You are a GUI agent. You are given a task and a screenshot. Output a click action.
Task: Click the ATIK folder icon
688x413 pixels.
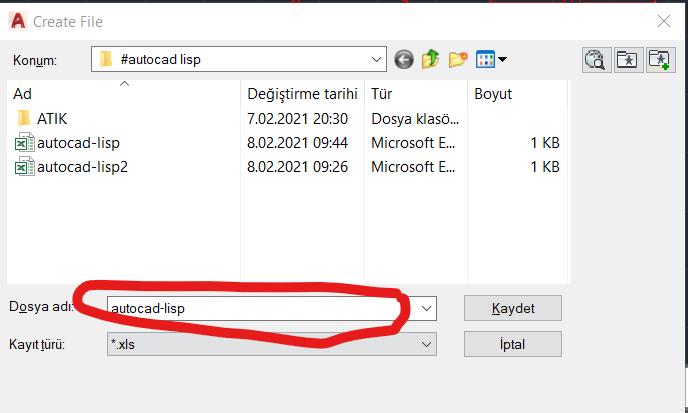click(24, 119)
